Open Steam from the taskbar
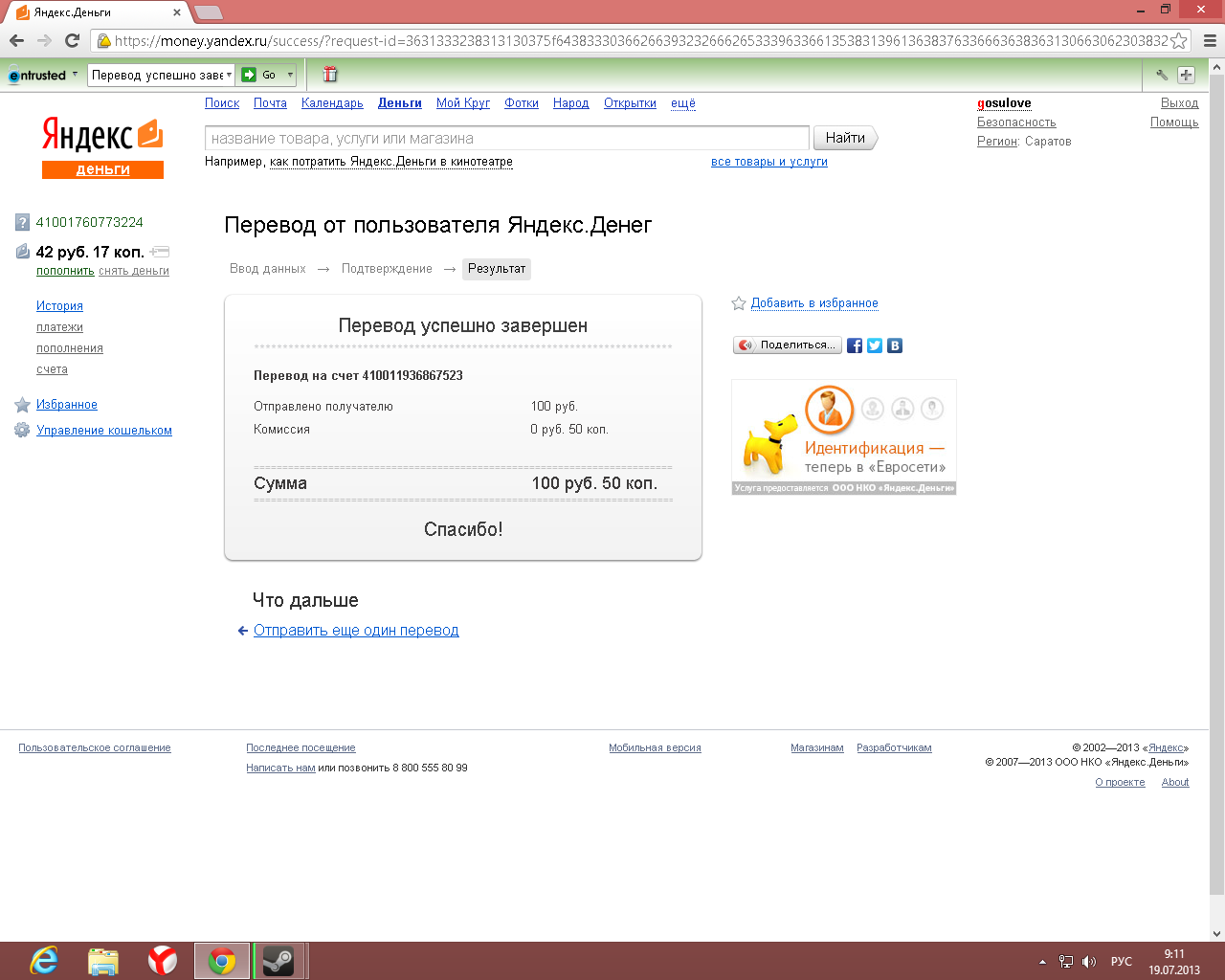Image resolution: width=1225 pixels, height=980 pixels. pos(278,961)
